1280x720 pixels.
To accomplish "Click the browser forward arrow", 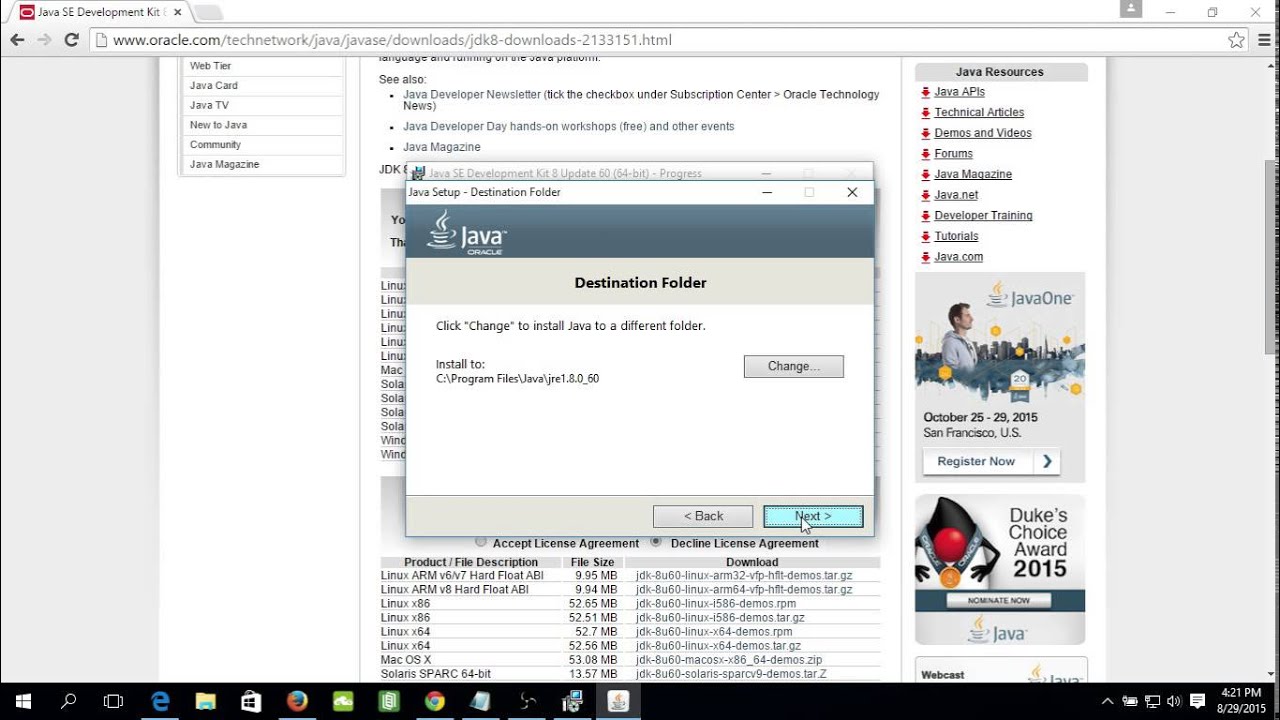I will [x=44, y=40].
